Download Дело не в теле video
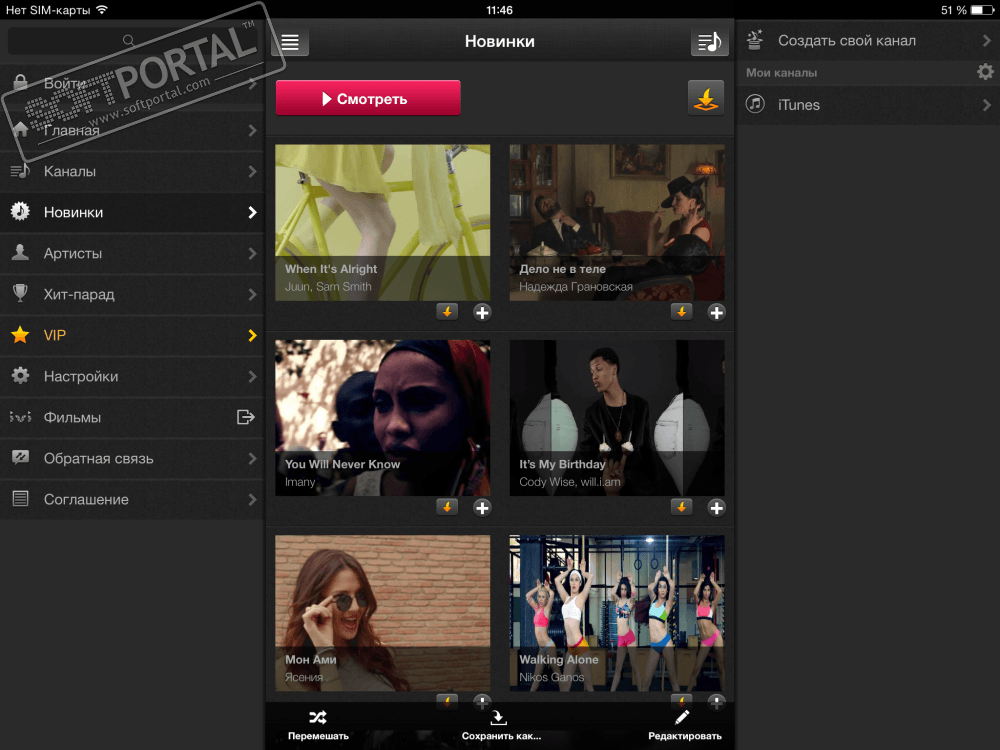 (x=681, y=312)
